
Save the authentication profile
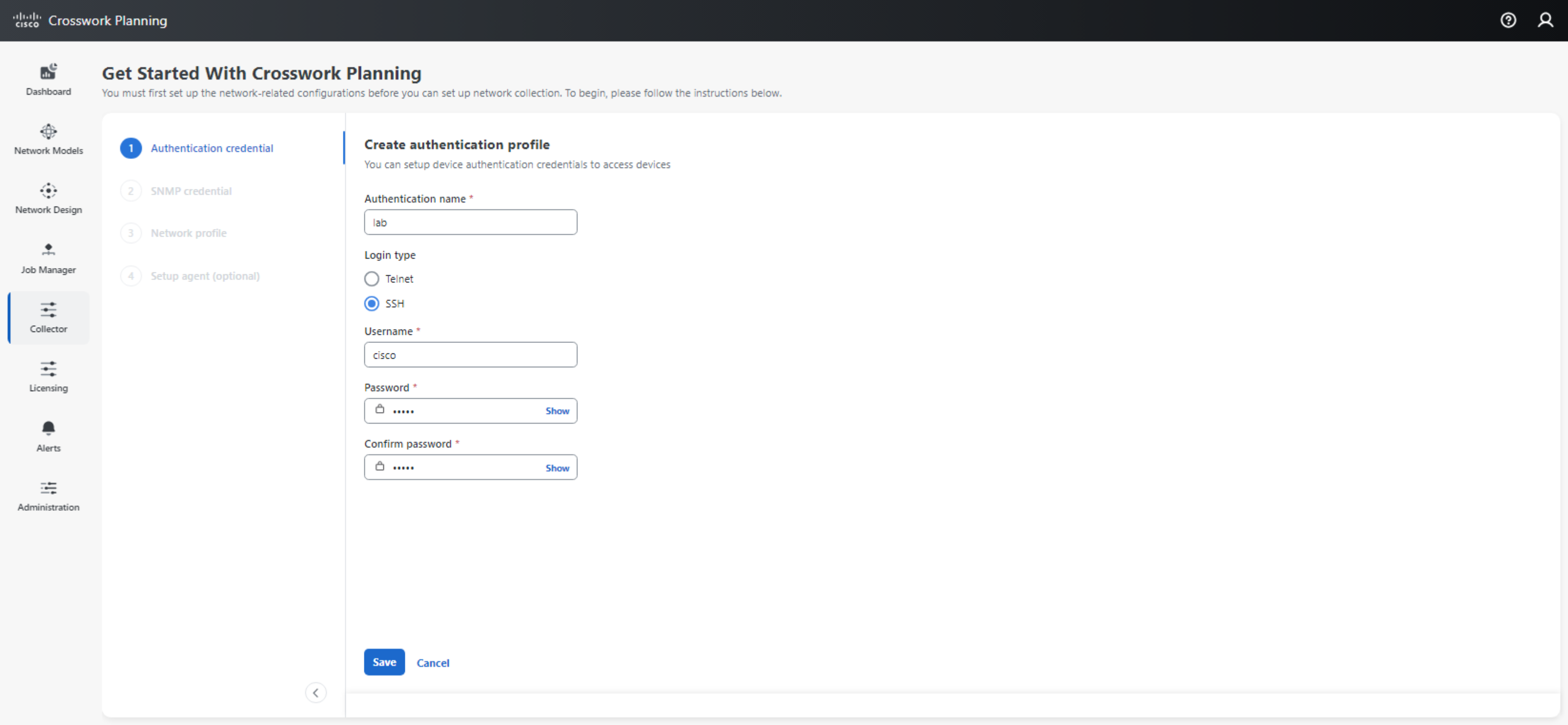(x=384, y=662)
